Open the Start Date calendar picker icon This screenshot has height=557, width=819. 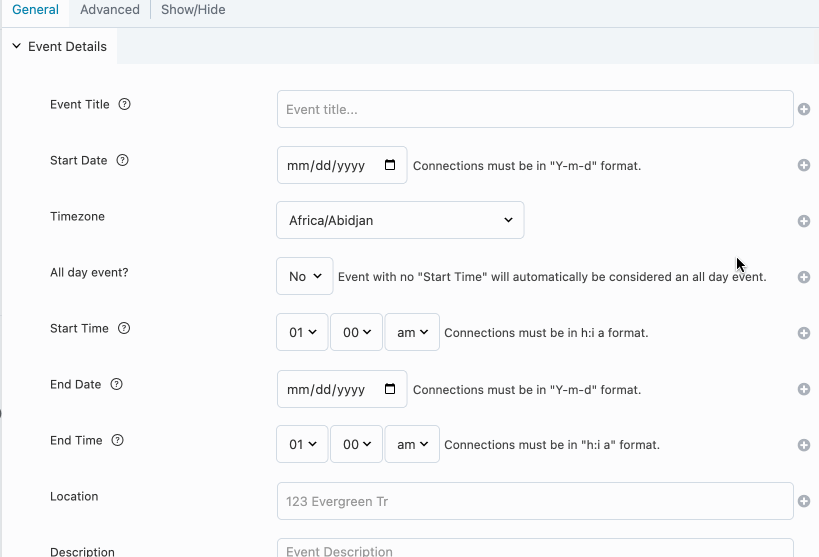(390, 165)
